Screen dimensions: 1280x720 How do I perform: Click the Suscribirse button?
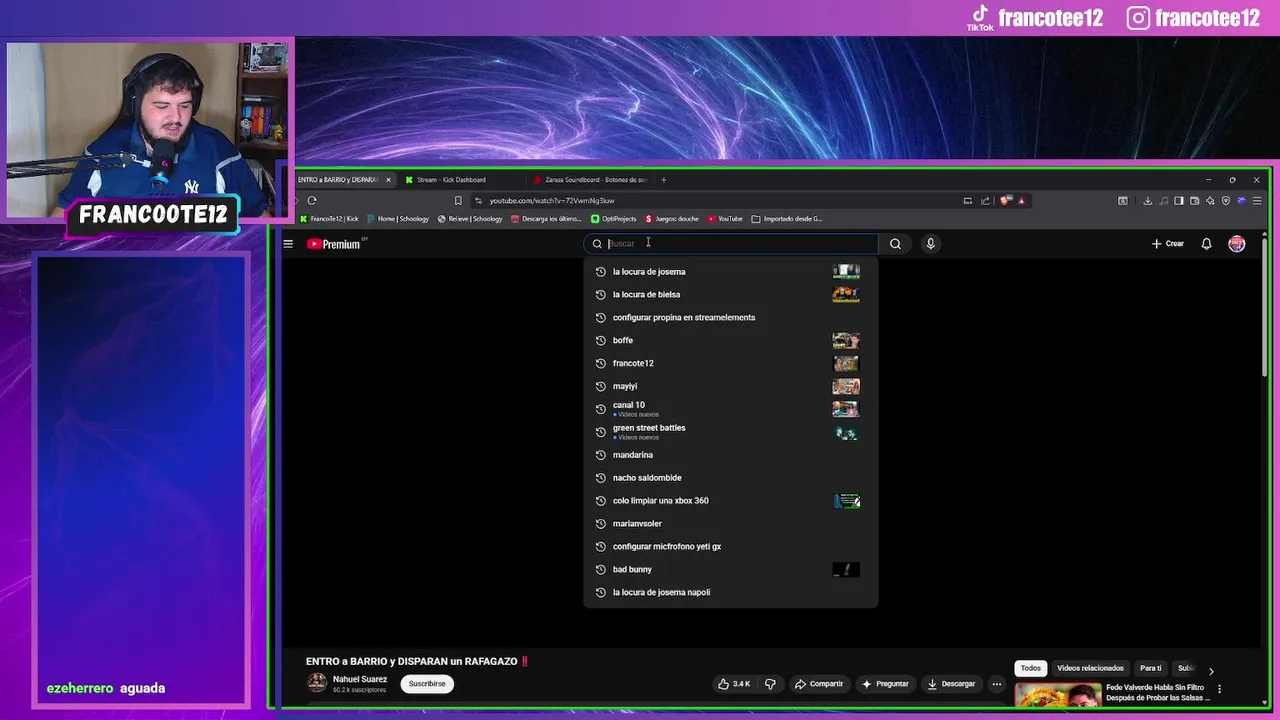(427, 684)
